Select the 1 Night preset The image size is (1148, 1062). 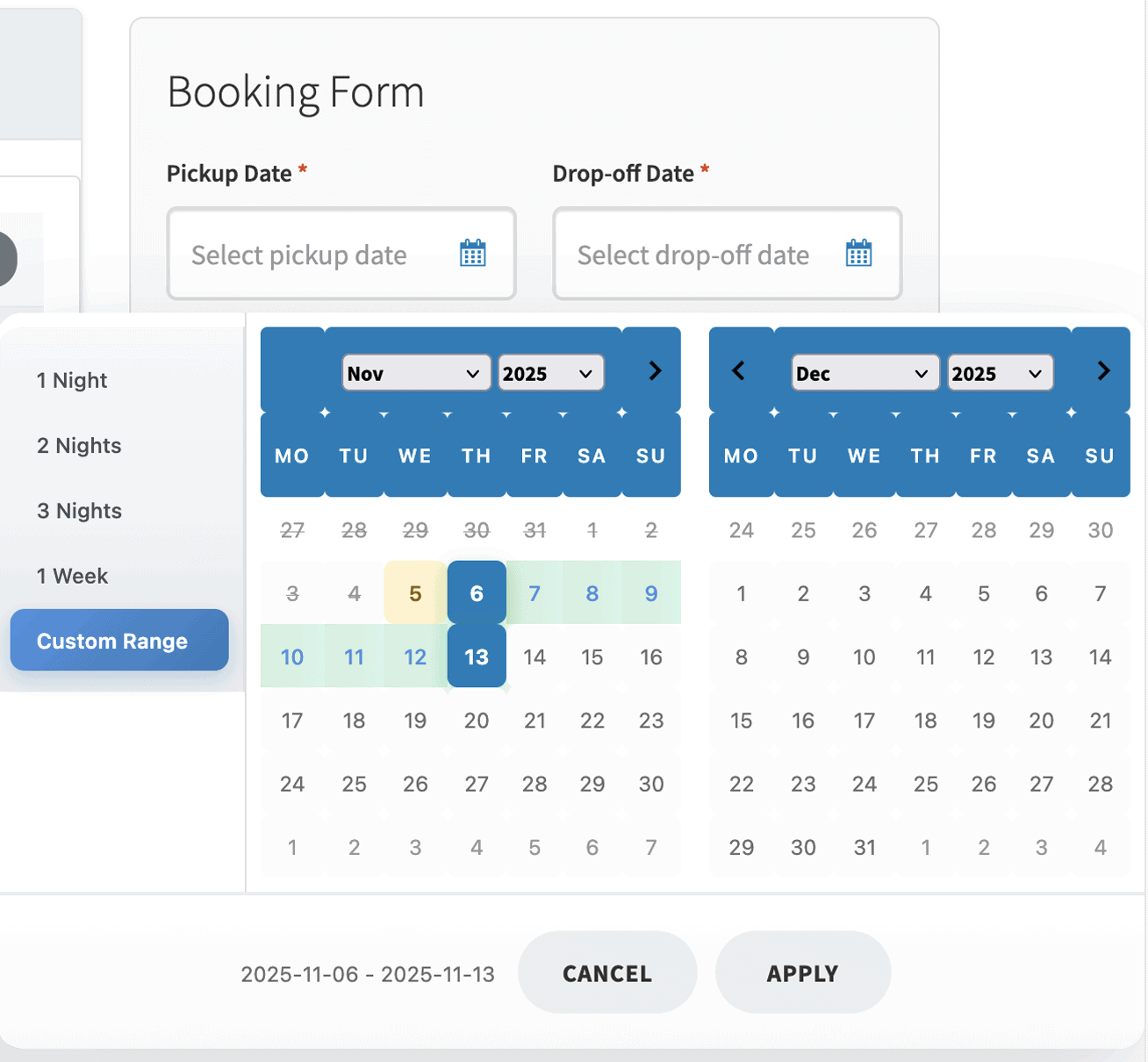tap(72, 380)
